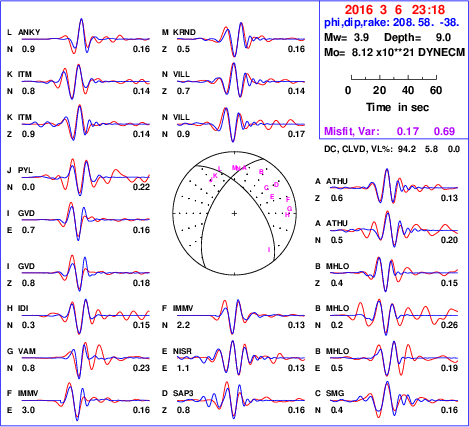The width and height of the screenshot is (469, 427).
Task: Click station marker K on the beachball
Action: pos(215,176)
